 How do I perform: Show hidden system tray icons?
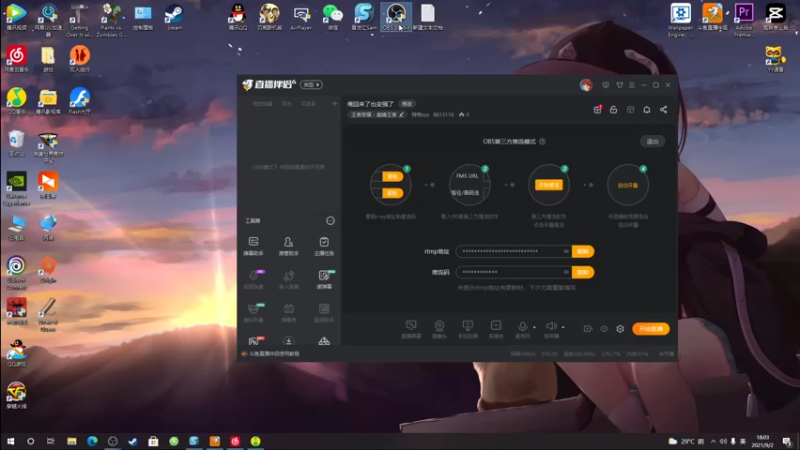pos(713,441)
